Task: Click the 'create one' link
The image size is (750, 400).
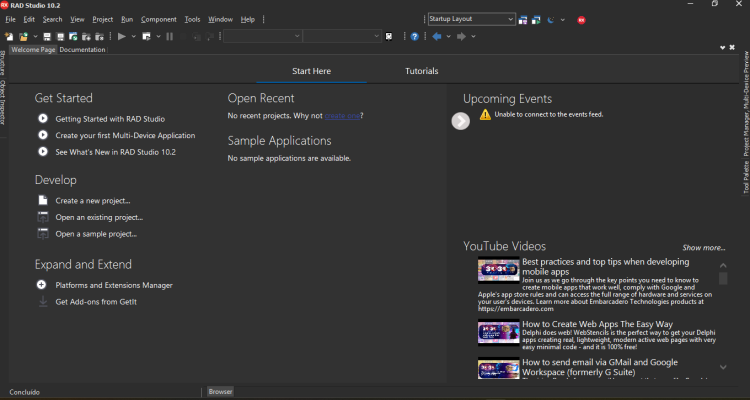Action: [342, 115]
